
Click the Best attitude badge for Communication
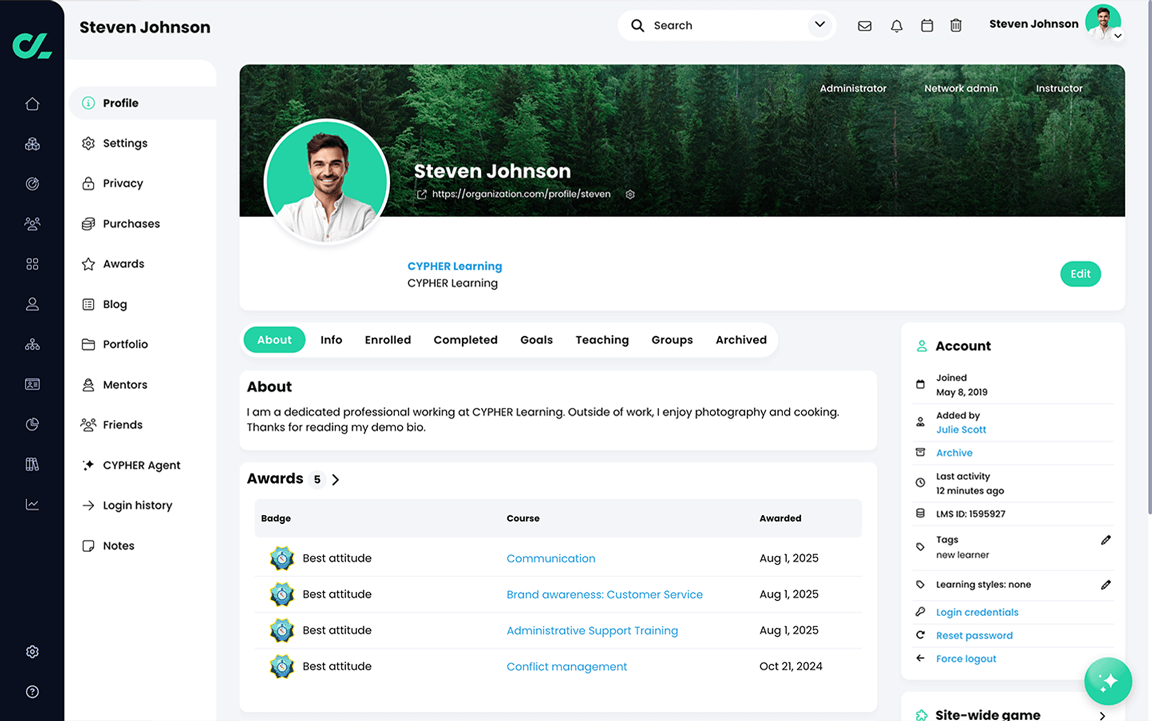click(x=281, y=559)
